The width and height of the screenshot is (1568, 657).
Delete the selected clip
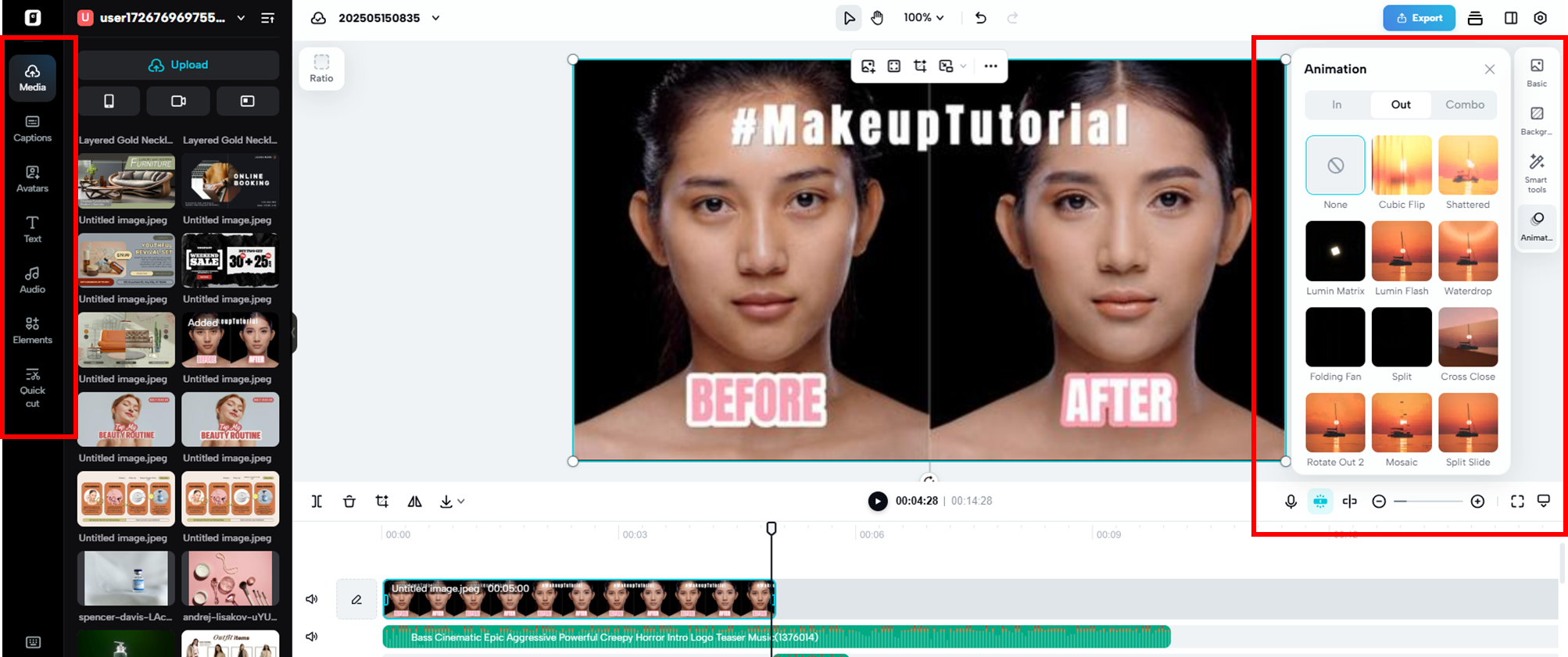[x=349, y=502]
